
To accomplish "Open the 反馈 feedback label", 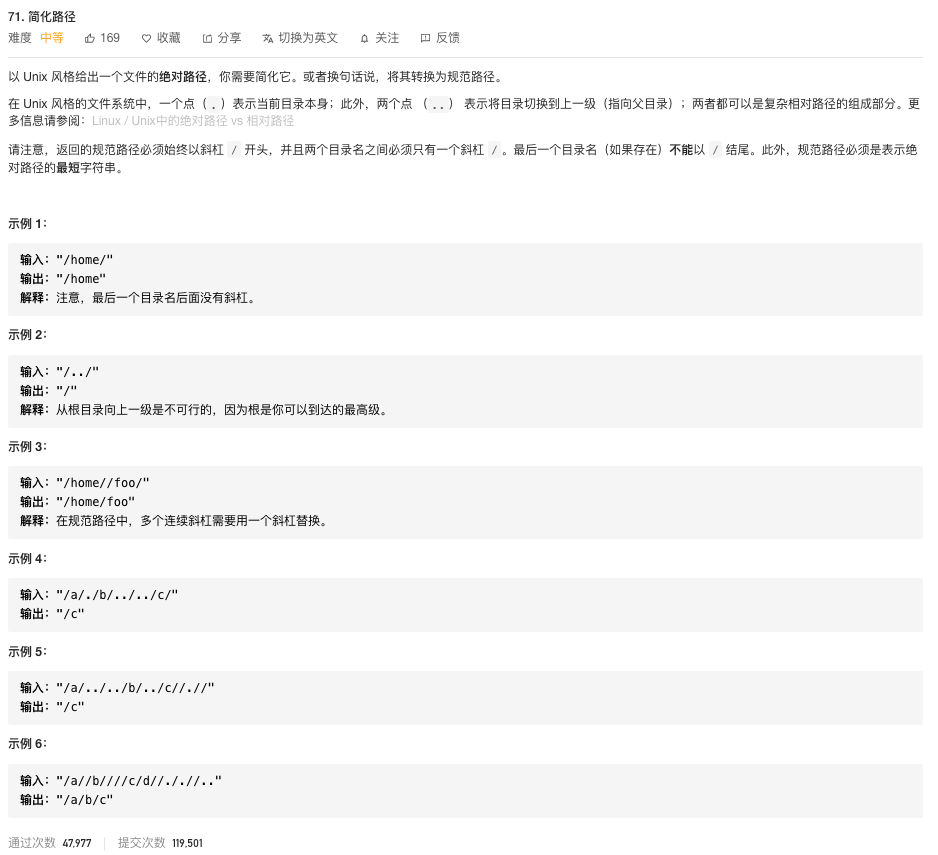I will coord(448,38).
